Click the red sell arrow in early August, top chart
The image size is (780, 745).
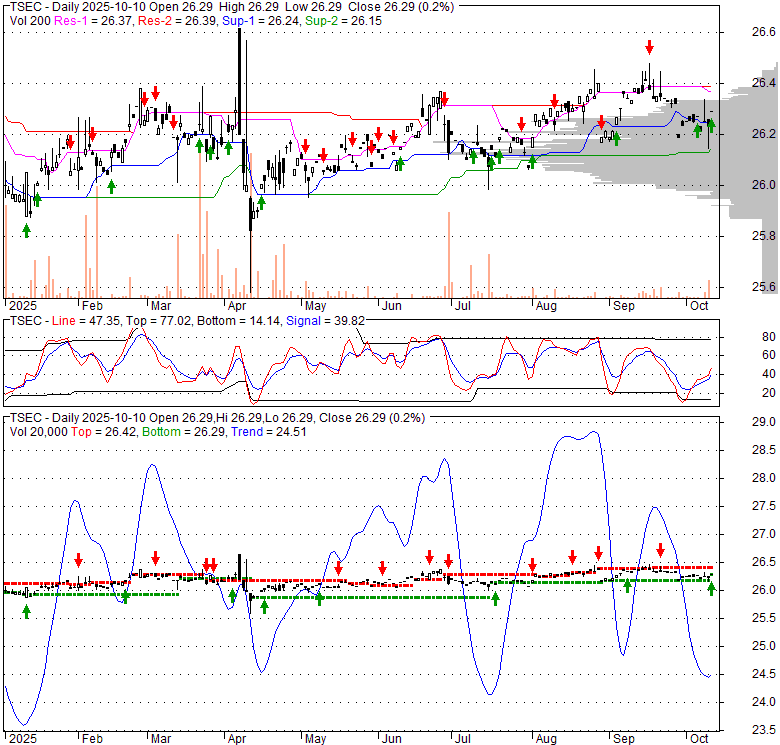(x=553, y=100)
